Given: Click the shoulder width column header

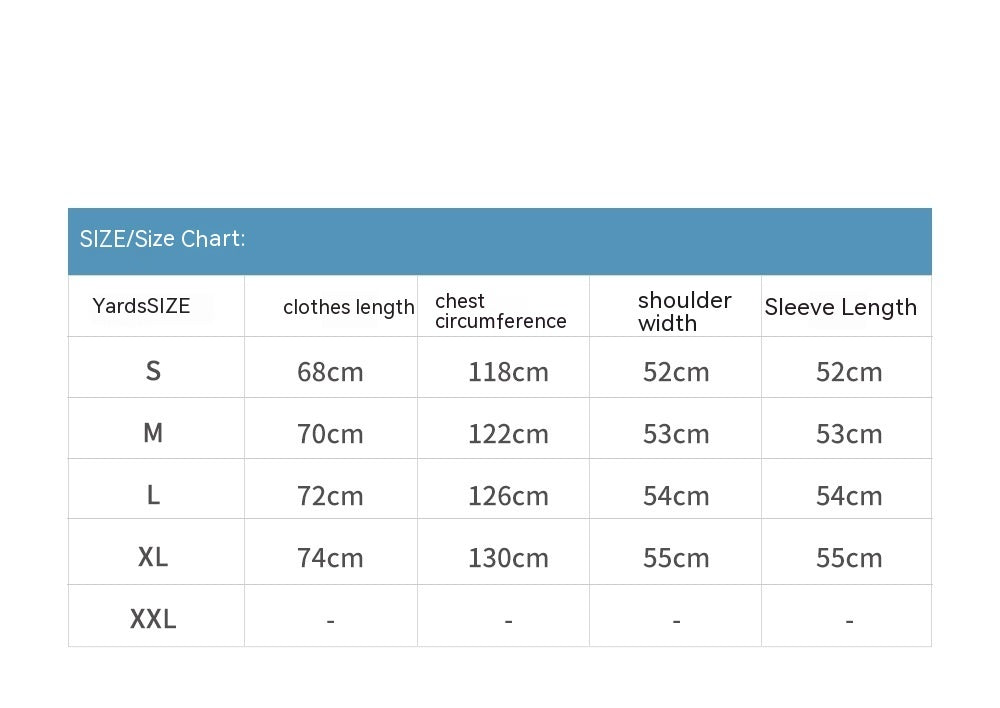Looking at the screenshot, I should pos(684,311).
